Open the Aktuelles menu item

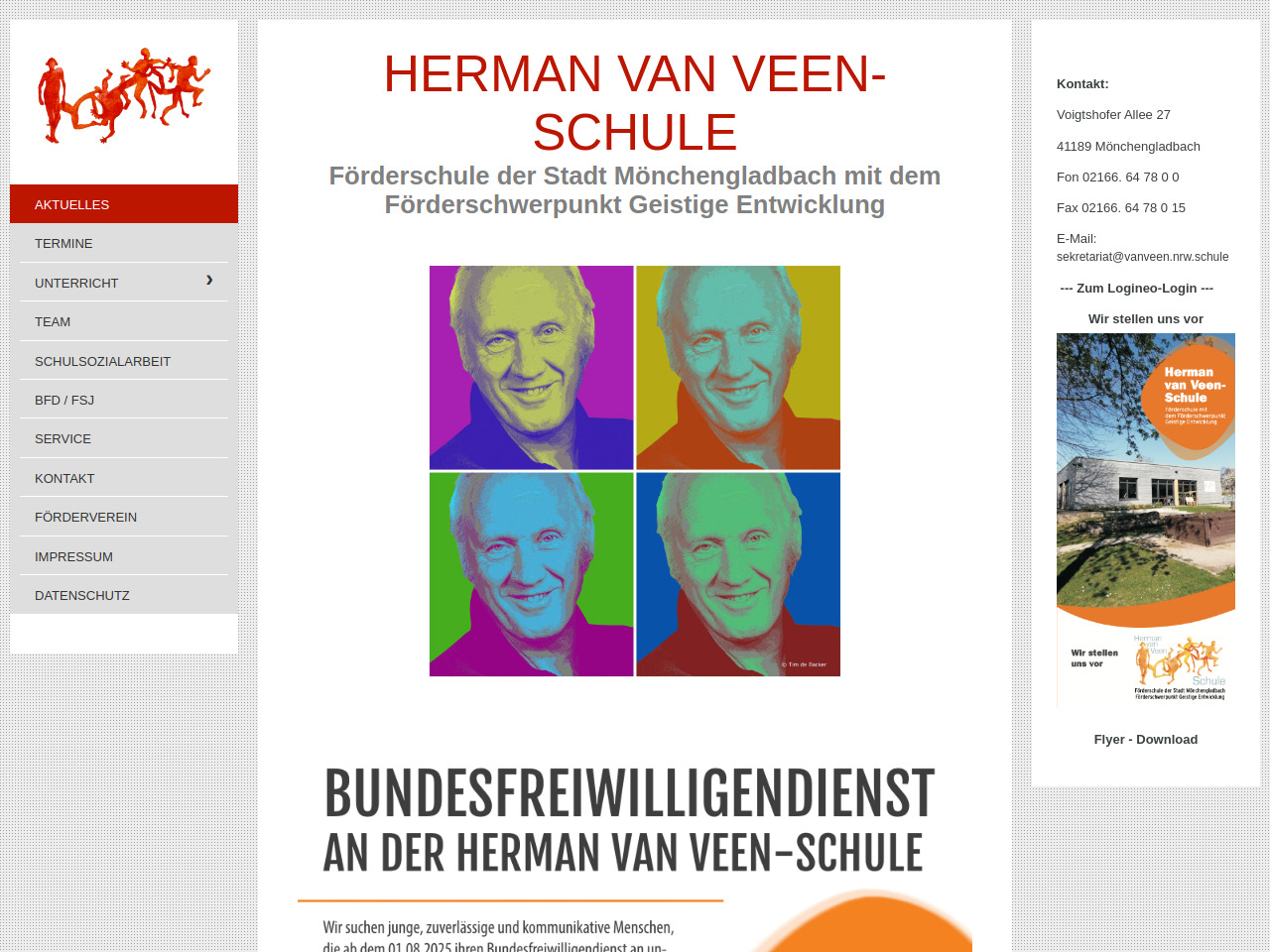pyautogui.click(x=124, y=204)
